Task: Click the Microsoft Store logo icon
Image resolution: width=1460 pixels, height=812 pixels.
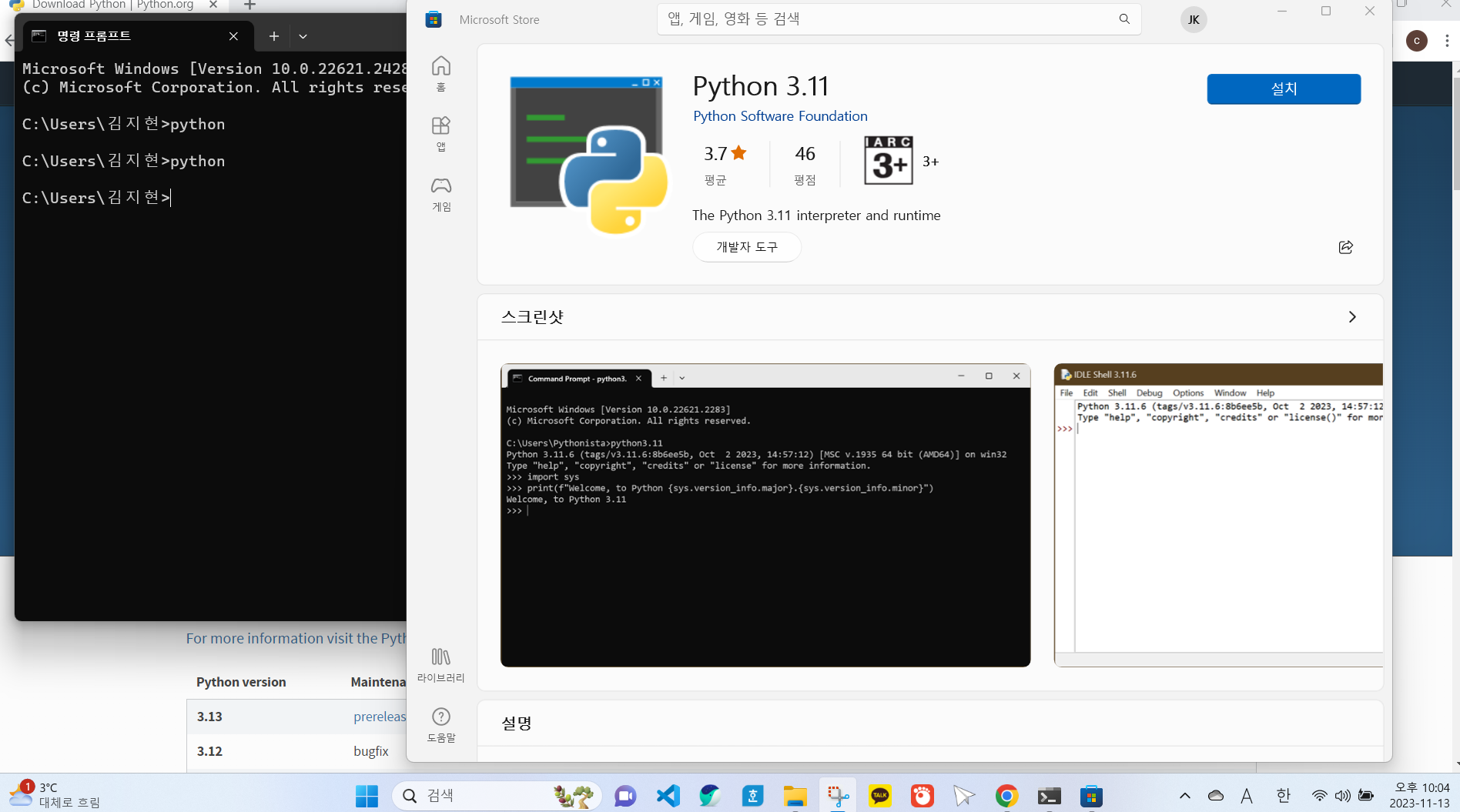Action: (x=434, y=19)
